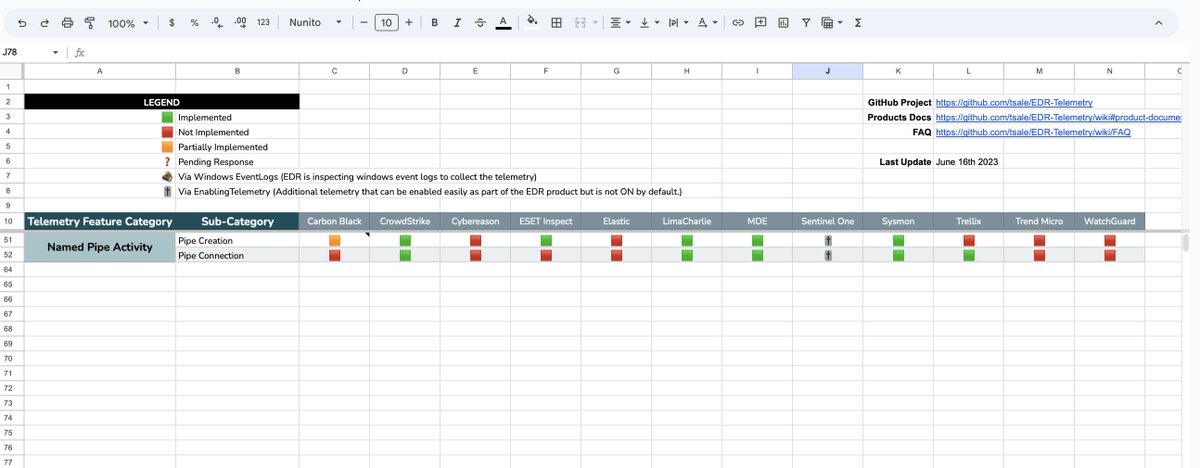The height and width of the screenshot is (468, 1200).
Task: Select the Named Pipe Activity cell
Action: tap(99, 247)
